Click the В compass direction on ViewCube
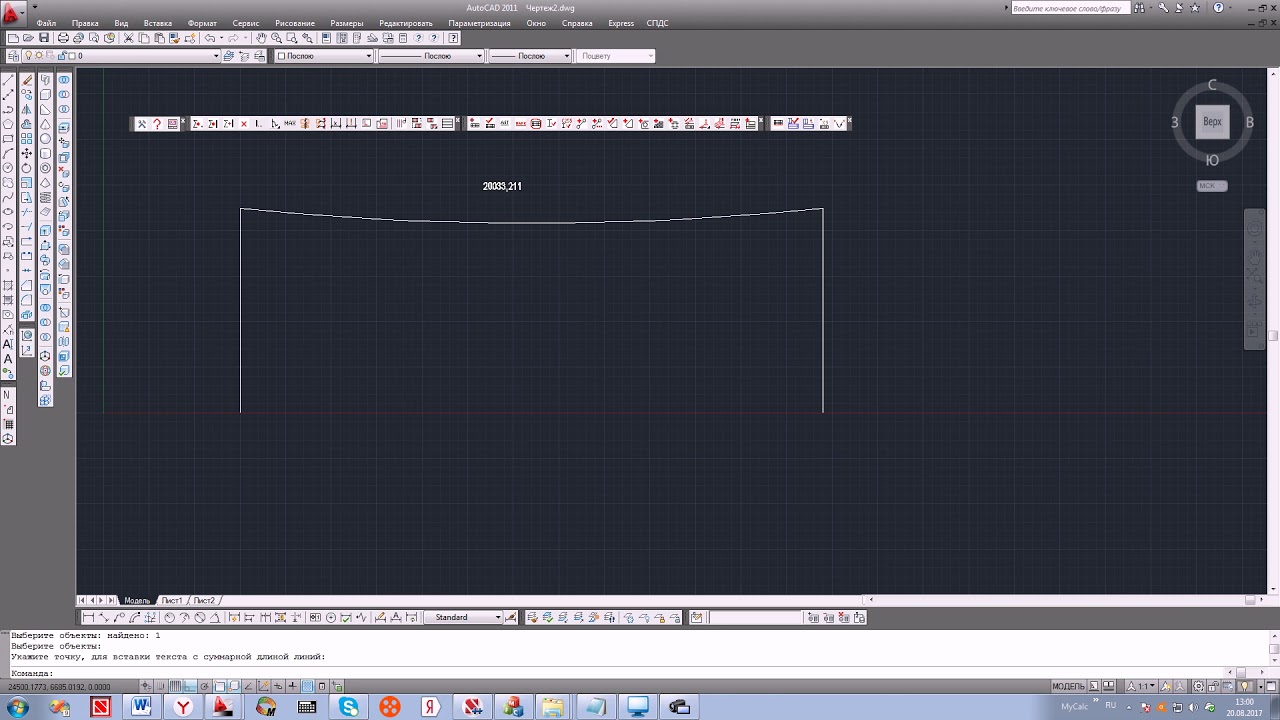This screenshot has height=720, width=1280. pyautogui.click(x=1250, y=122)
